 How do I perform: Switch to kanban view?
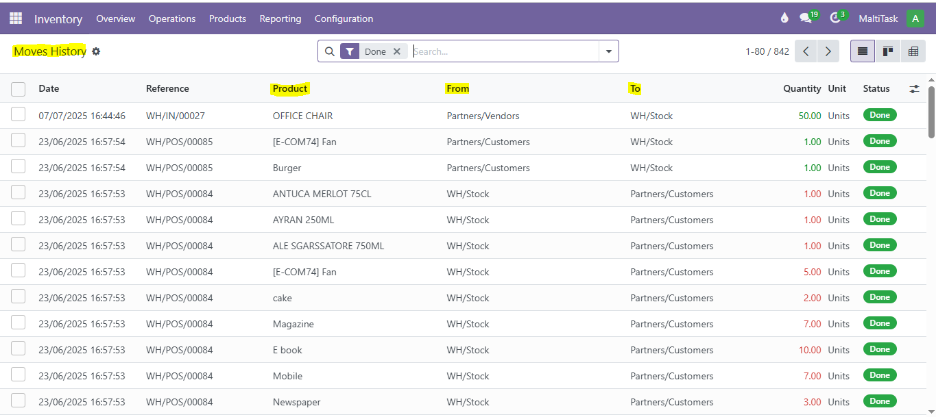887,51
